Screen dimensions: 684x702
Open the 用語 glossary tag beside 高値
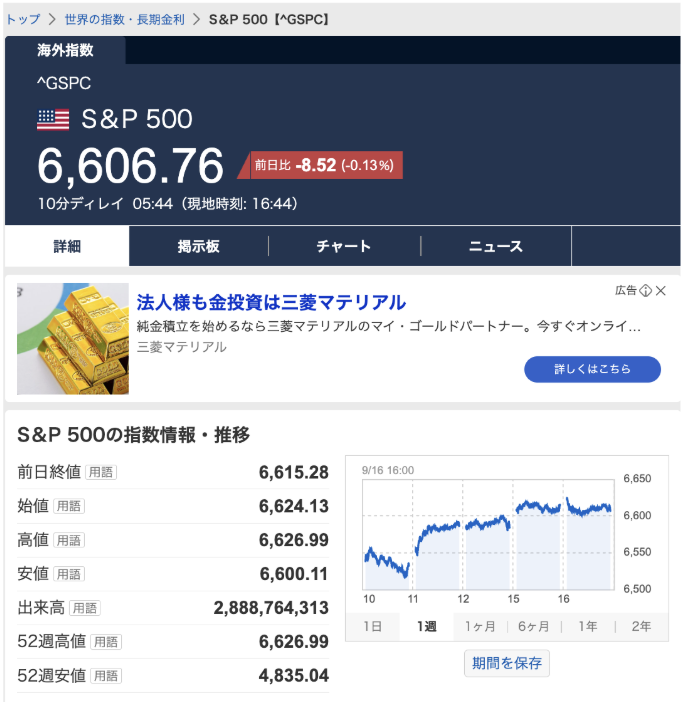tap(68, 540)
